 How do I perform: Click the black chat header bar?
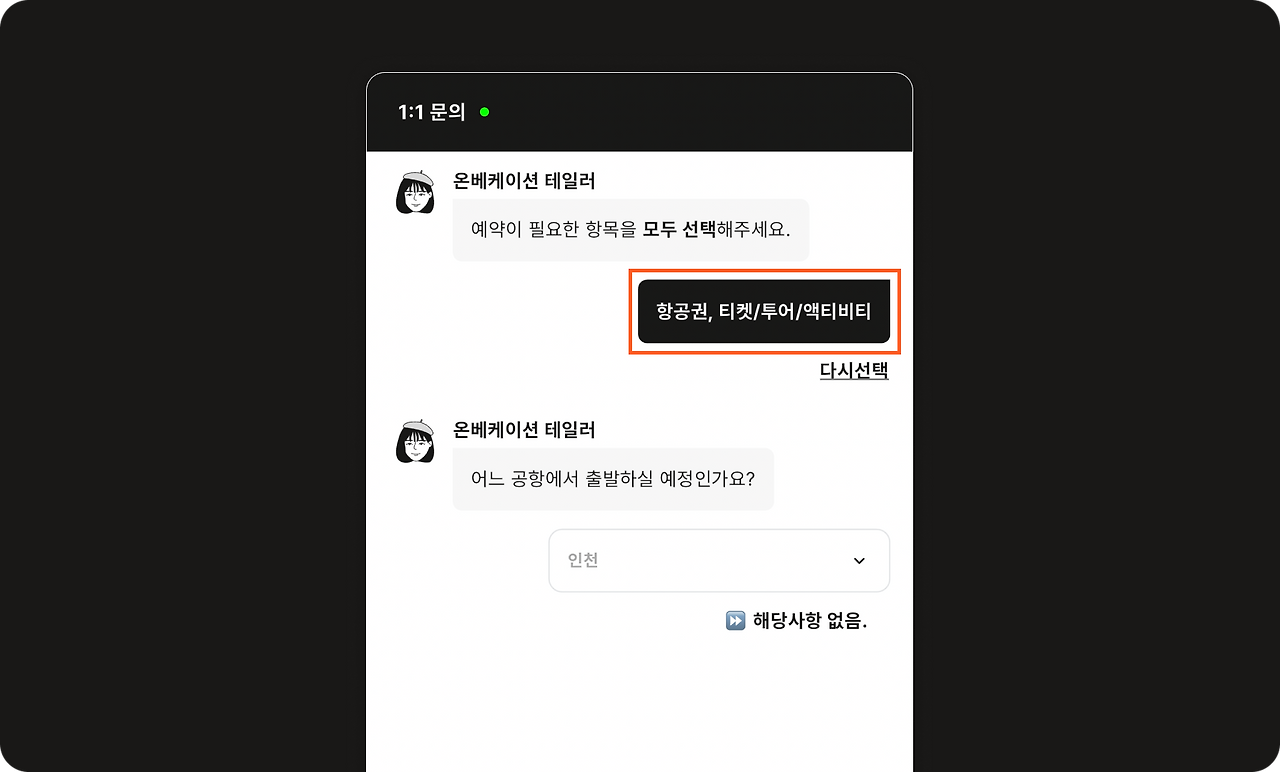[x=640, y=112]
